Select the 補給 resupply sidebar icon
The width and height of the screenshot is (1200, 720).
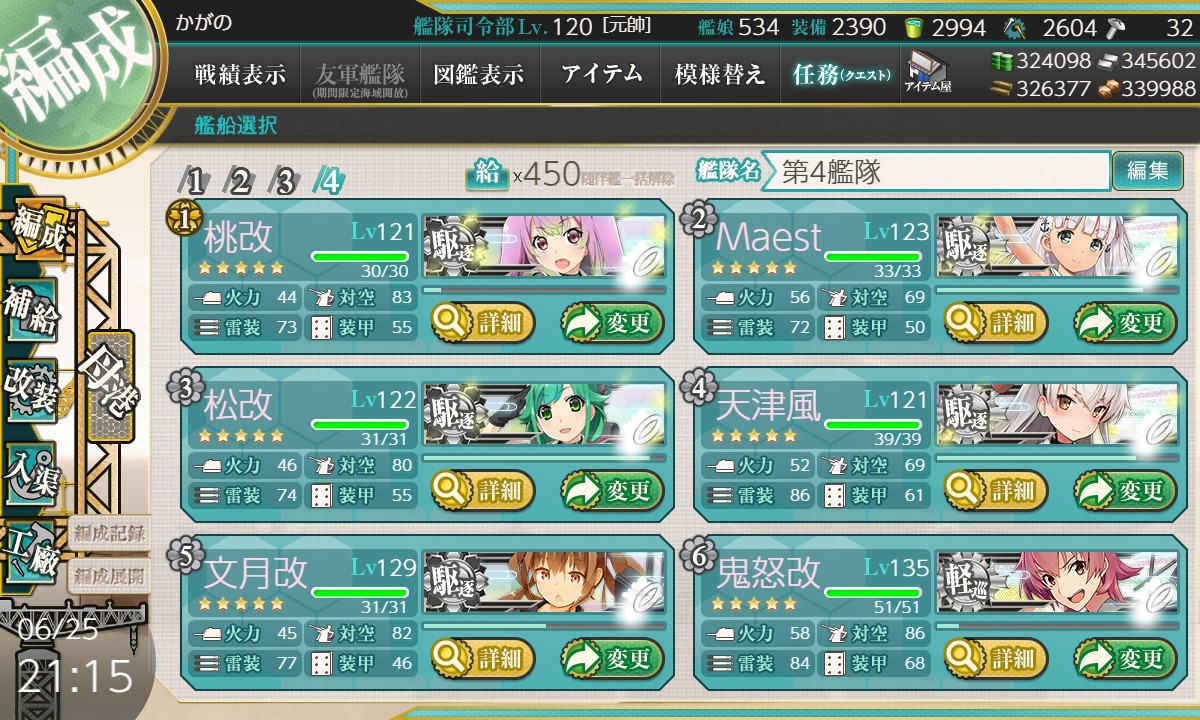pos(31,309)
